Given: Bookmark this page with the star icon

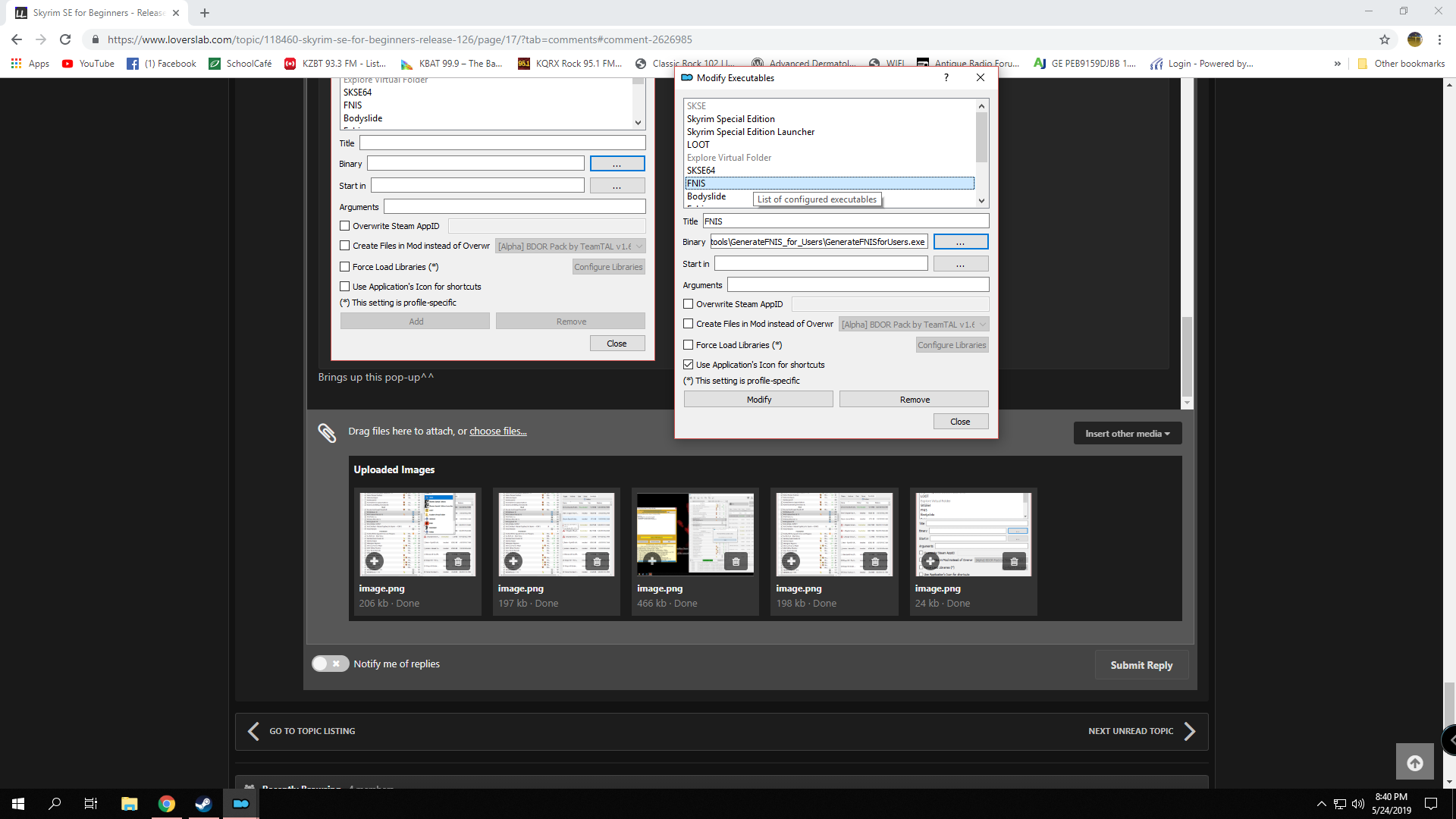Looking at the screenshot, I should (1385, 39).
